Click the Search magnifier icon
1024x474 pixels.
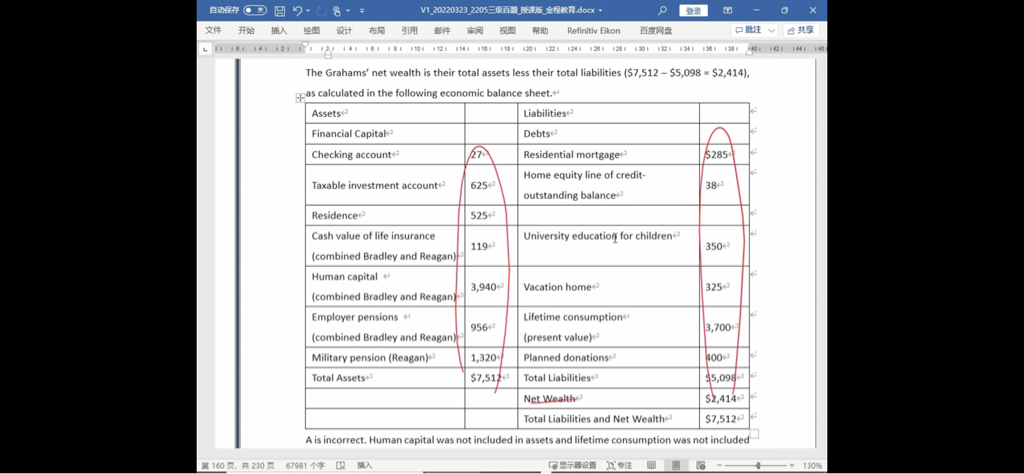(x=662, y=10)
